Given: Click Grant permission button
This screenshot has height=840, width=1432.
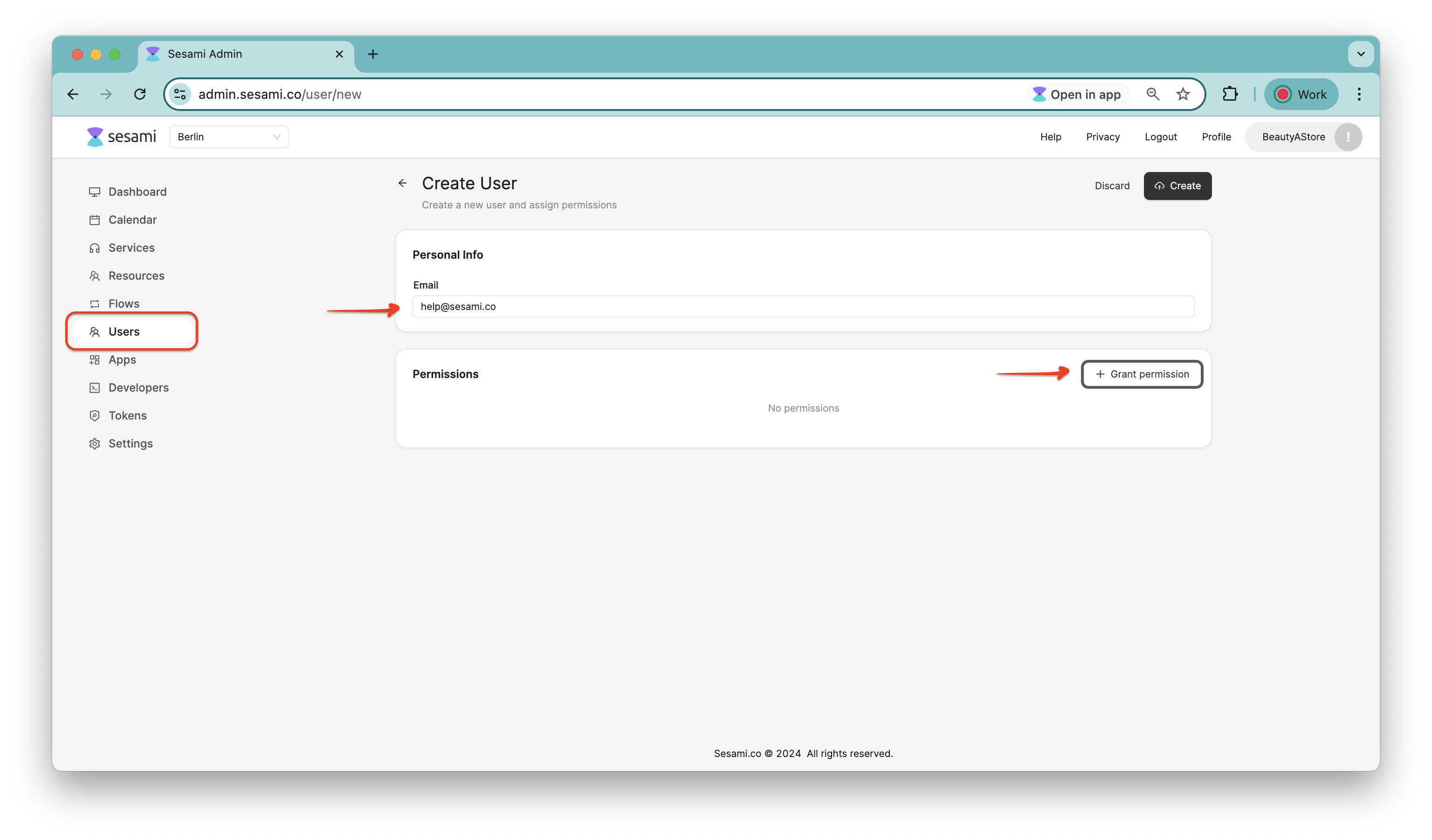Looking at the screenshot, I should pyautogui.click(x=1142, y=374).
